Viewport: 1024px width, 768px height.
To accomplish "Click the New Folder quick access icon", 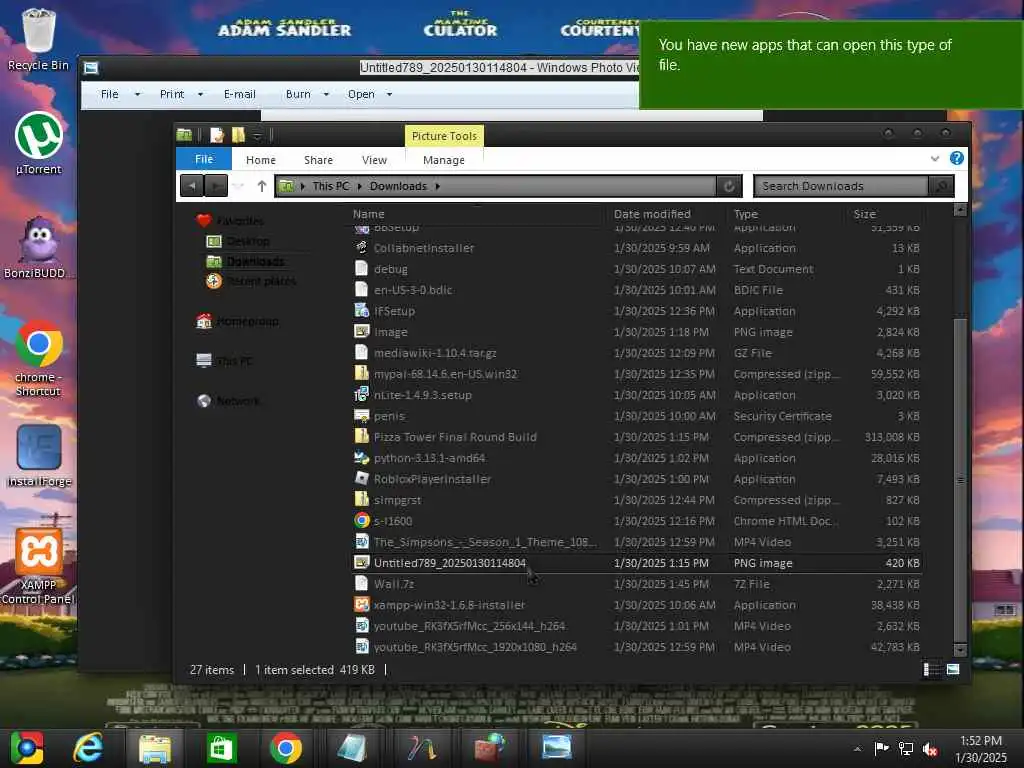I will [x=238, y=135].
